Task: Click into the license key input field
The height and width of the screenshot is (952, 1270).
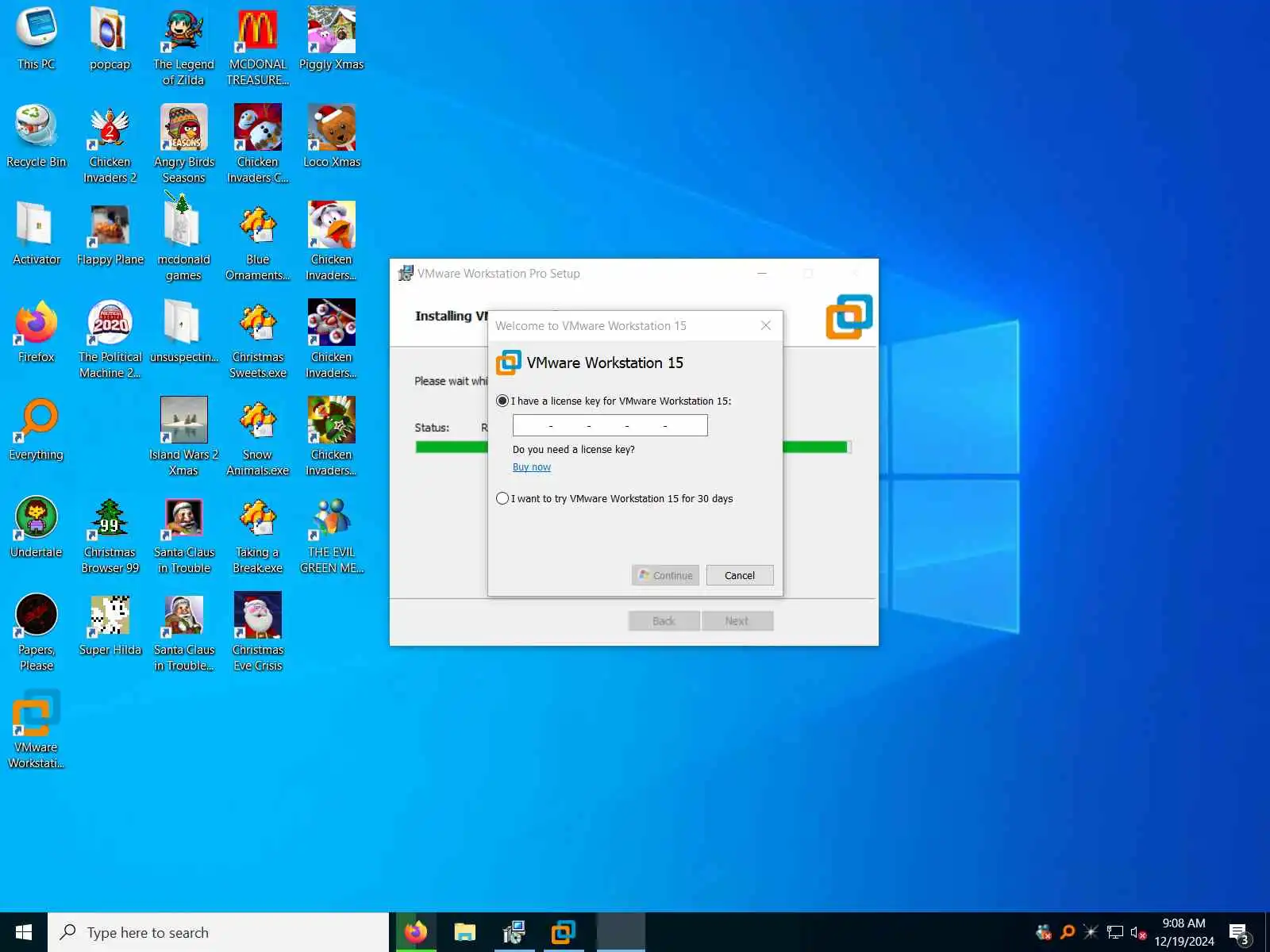Action: [610, 426]
